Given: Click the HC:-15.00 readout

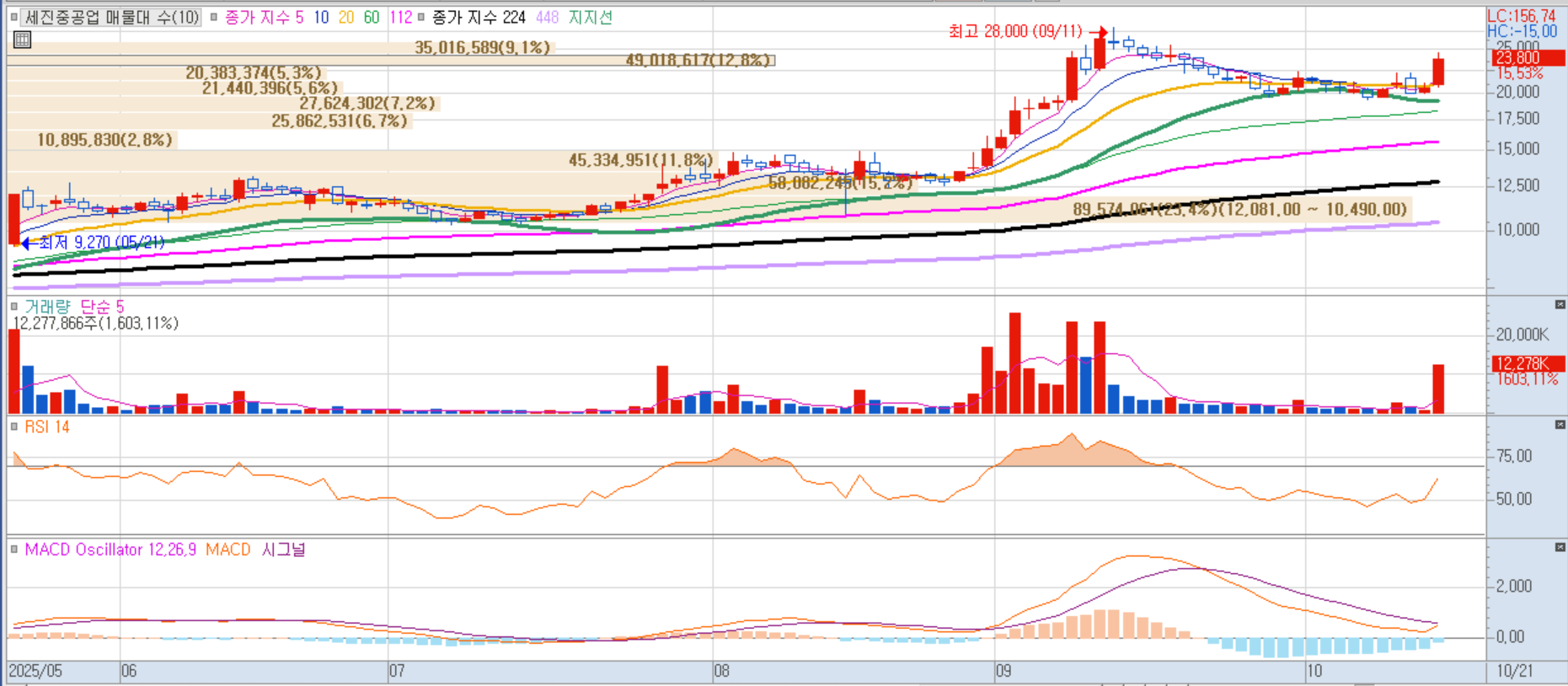Looking at the screenshot, I should pyautogui.click(x=1522, y=31).
